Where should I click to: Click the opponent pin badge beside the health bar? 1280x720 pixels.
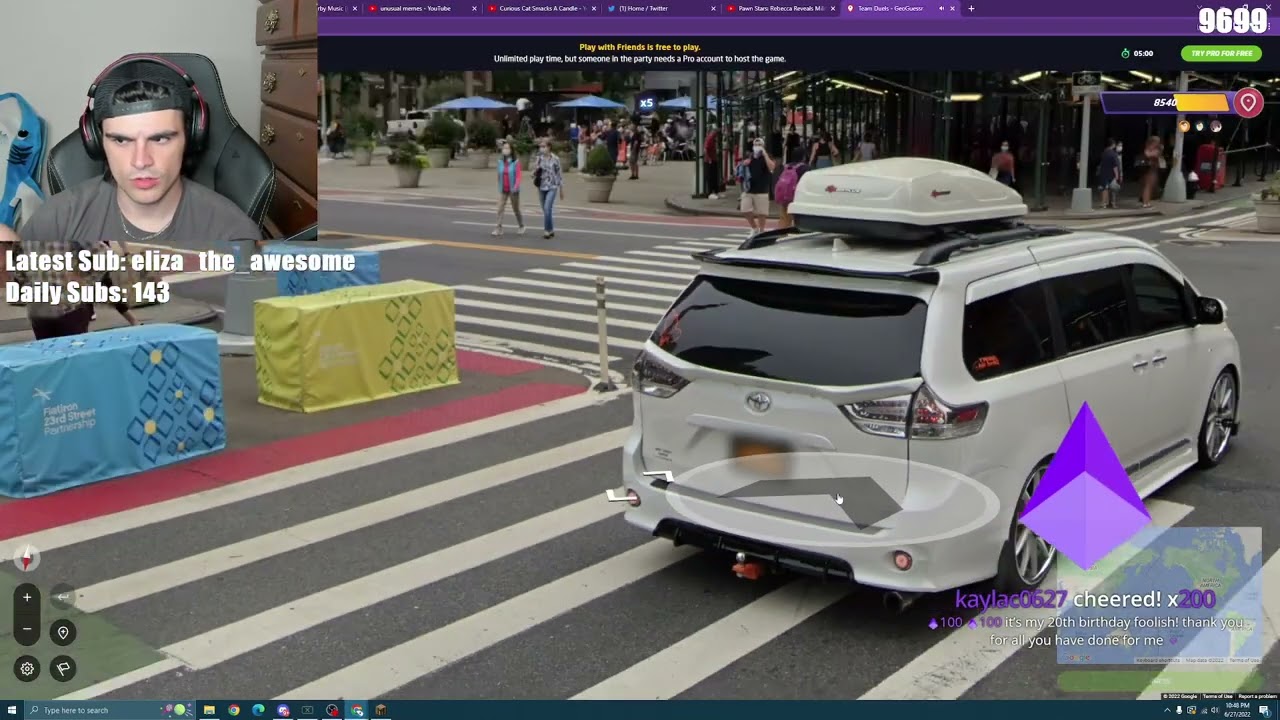[1248, 102]
